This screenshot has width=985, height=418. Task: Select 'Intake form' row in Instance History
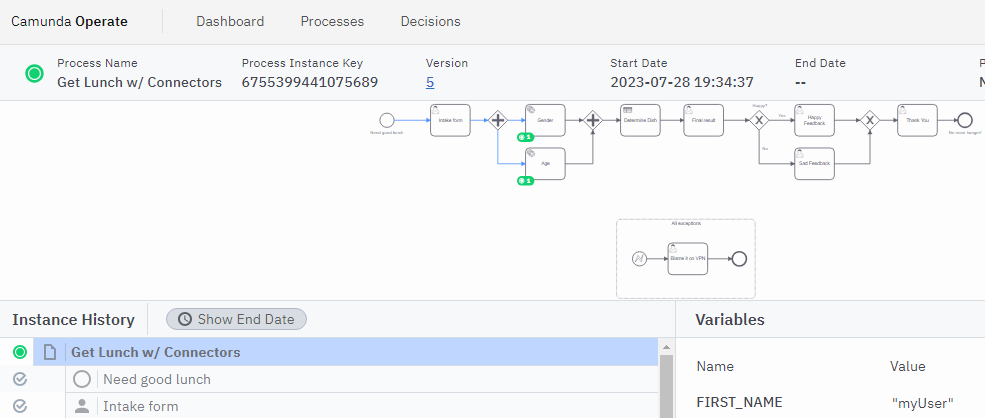coord(362,406)
